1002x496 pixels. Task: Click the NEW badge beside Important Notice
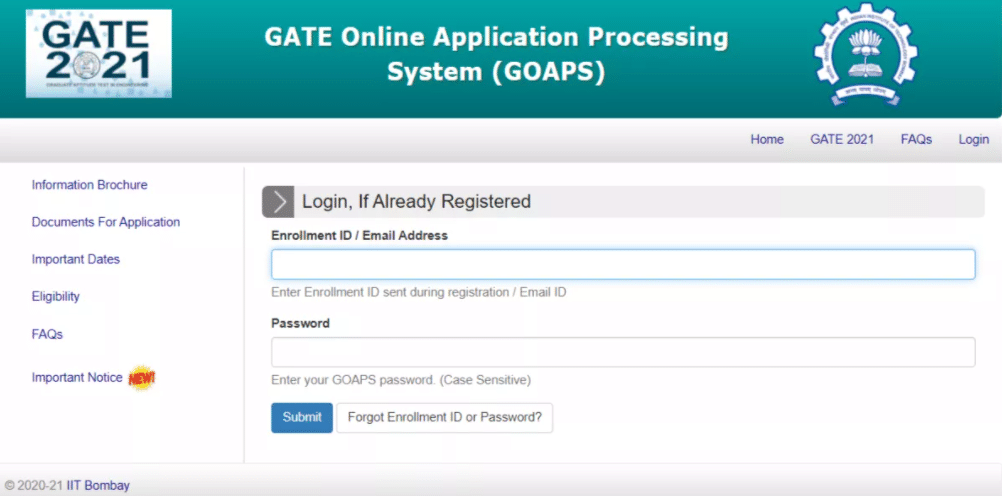coord(142,378)
